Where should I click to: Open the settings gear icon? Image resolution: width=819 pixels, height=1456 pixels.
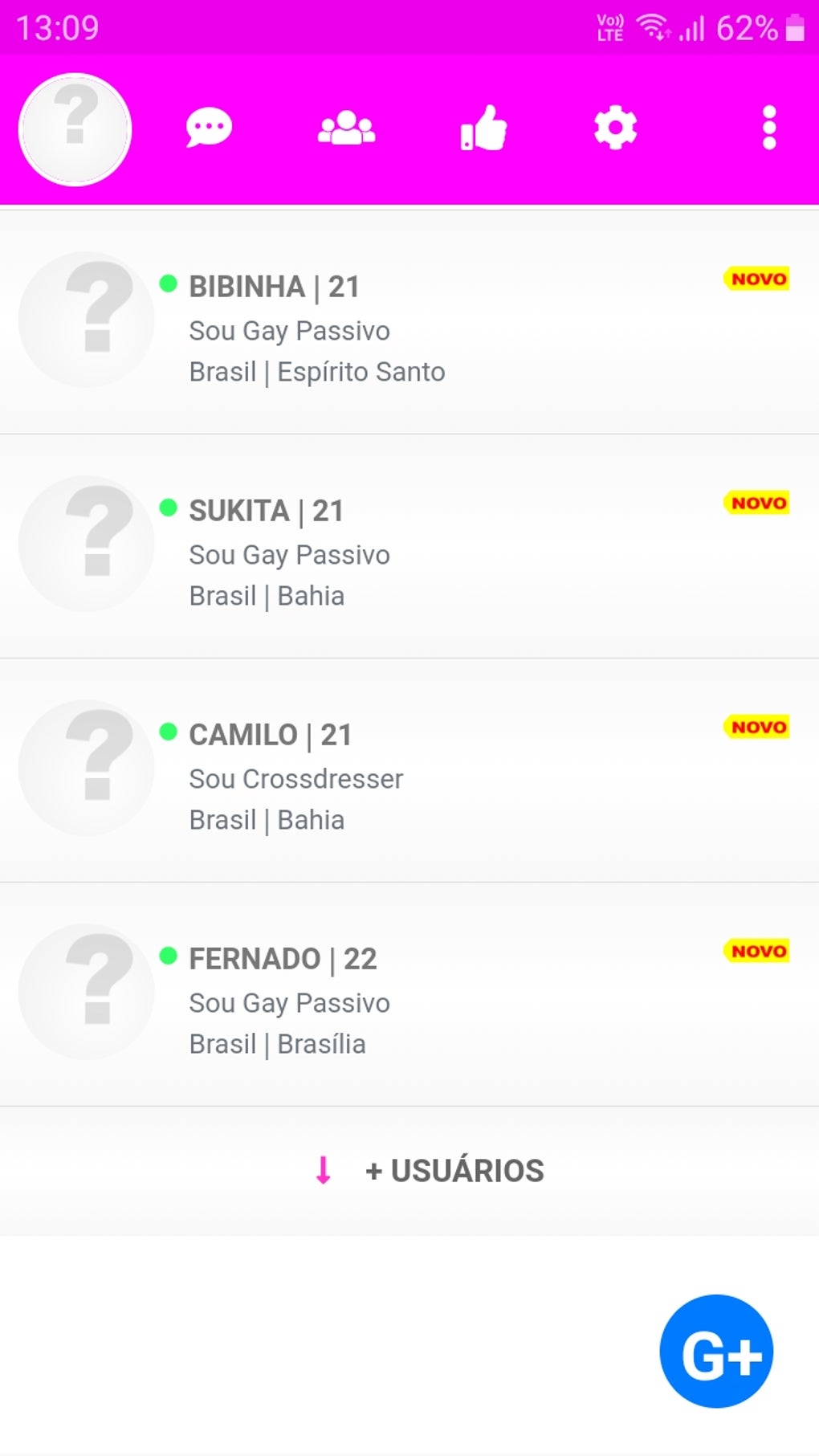(615, 128)
